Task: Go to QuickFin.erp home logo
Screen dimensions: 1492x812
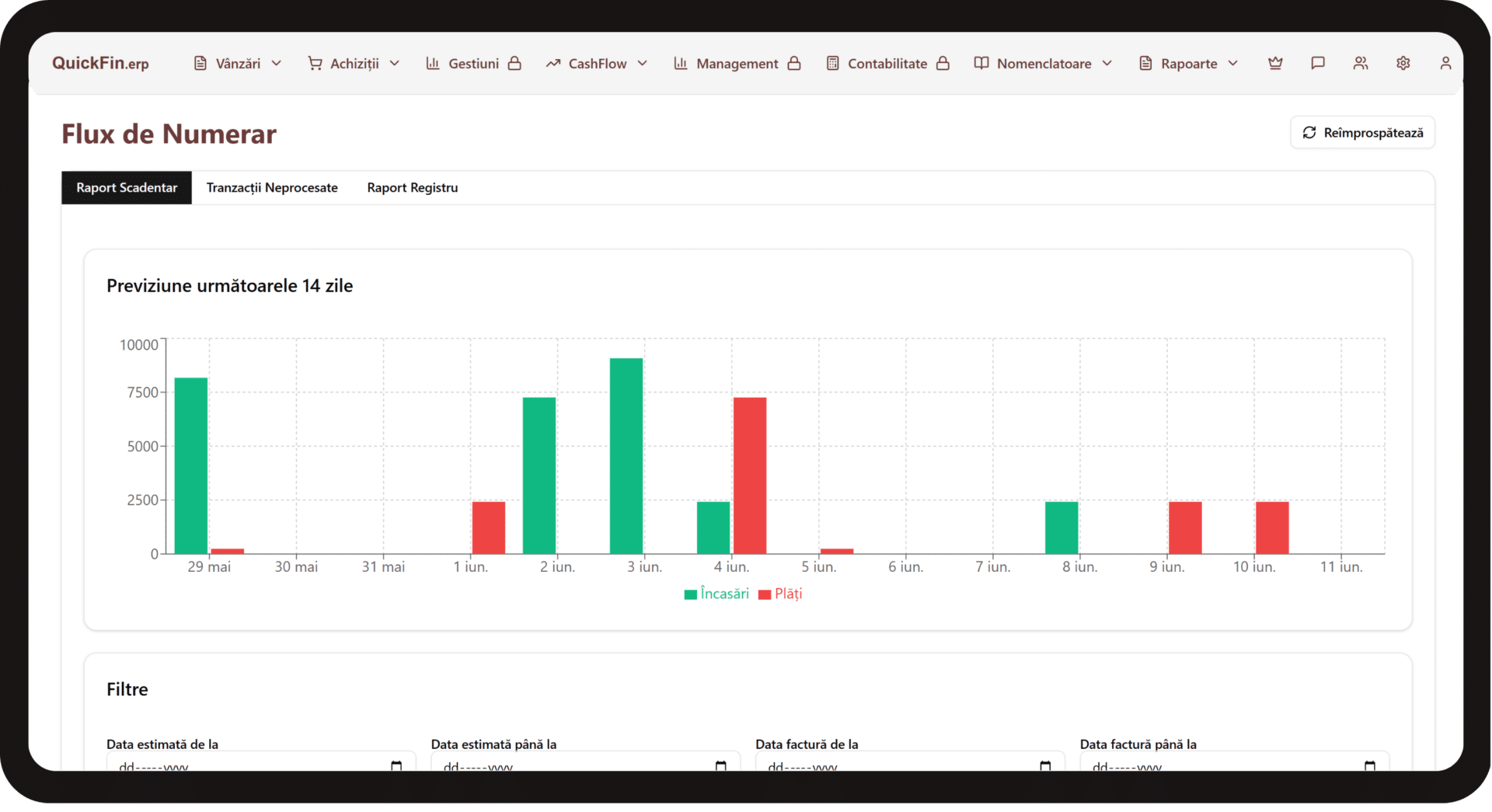Action: pos(100,63)
